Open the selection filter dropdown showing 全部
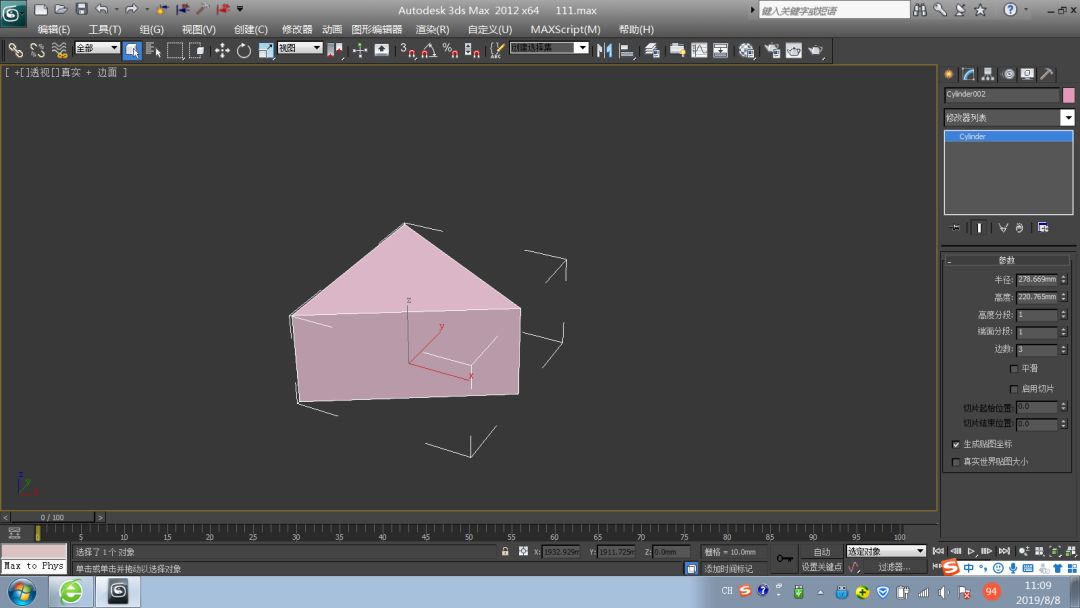This screenshot has height=608, width=1080. (97, 48)
